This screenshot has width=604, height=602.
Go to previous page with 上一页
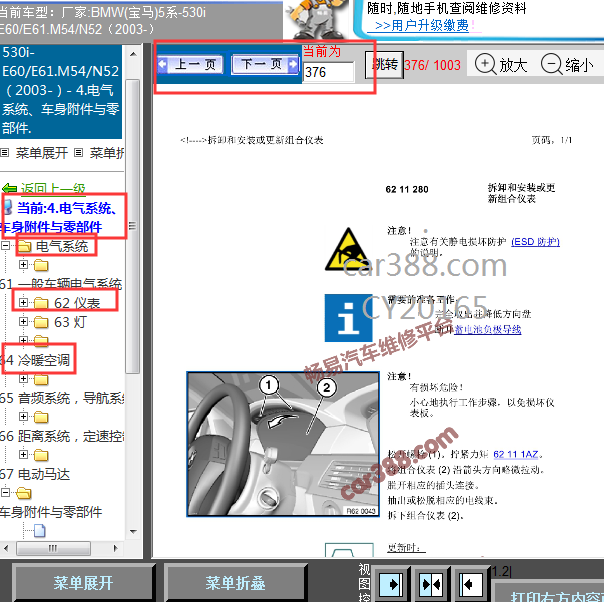click(190, 64)
